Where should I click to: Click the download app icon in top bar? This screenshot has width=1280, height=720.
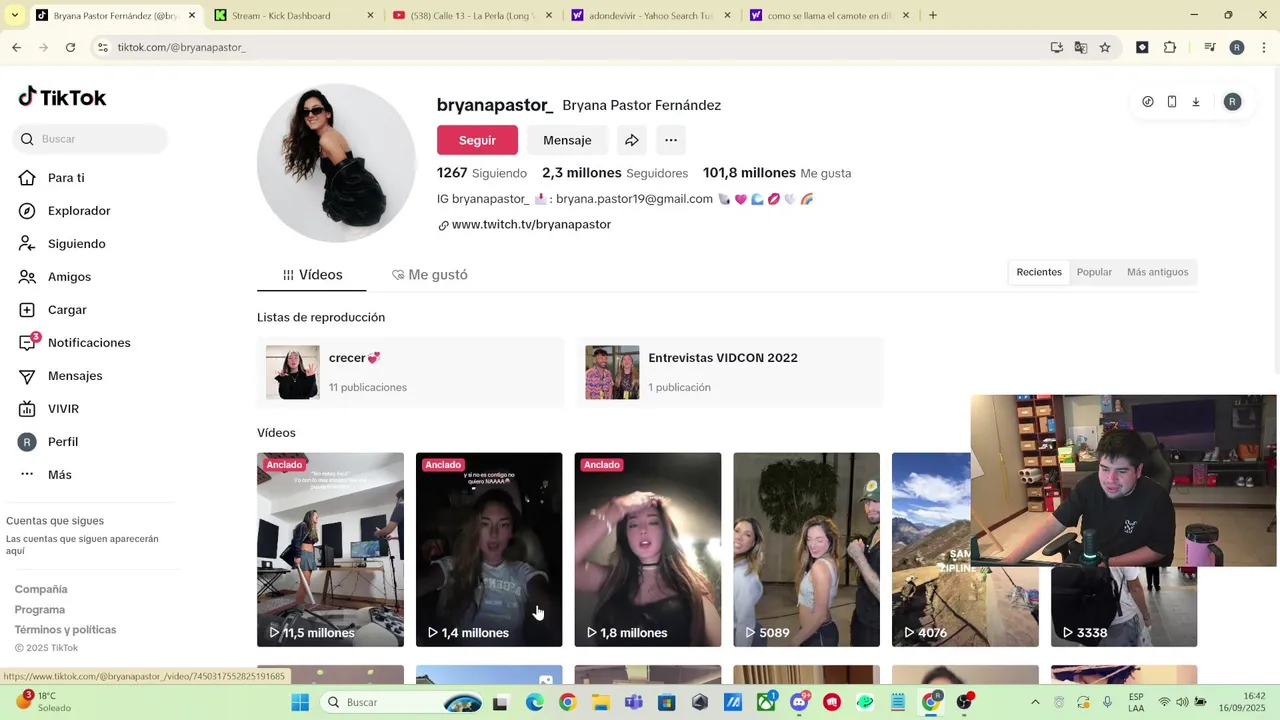(1196, 102)
